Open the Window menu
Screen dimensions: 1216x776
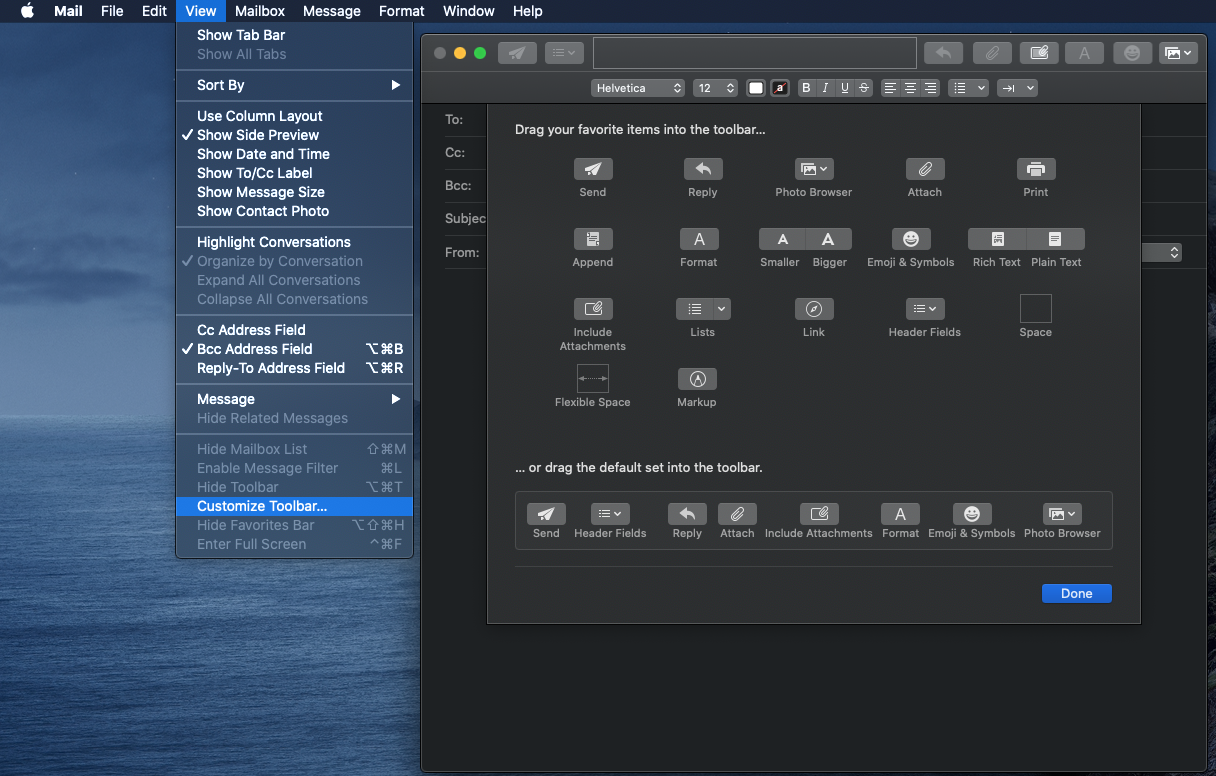coord(469,11)
